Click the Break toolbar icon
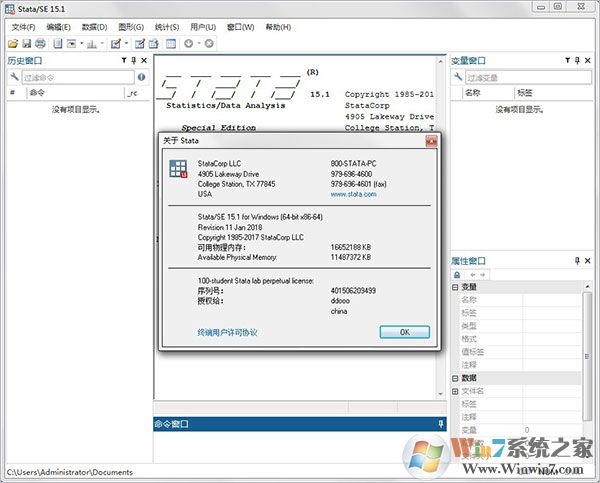This screenshot has height=483, width=600. click(x=209, y=44)
